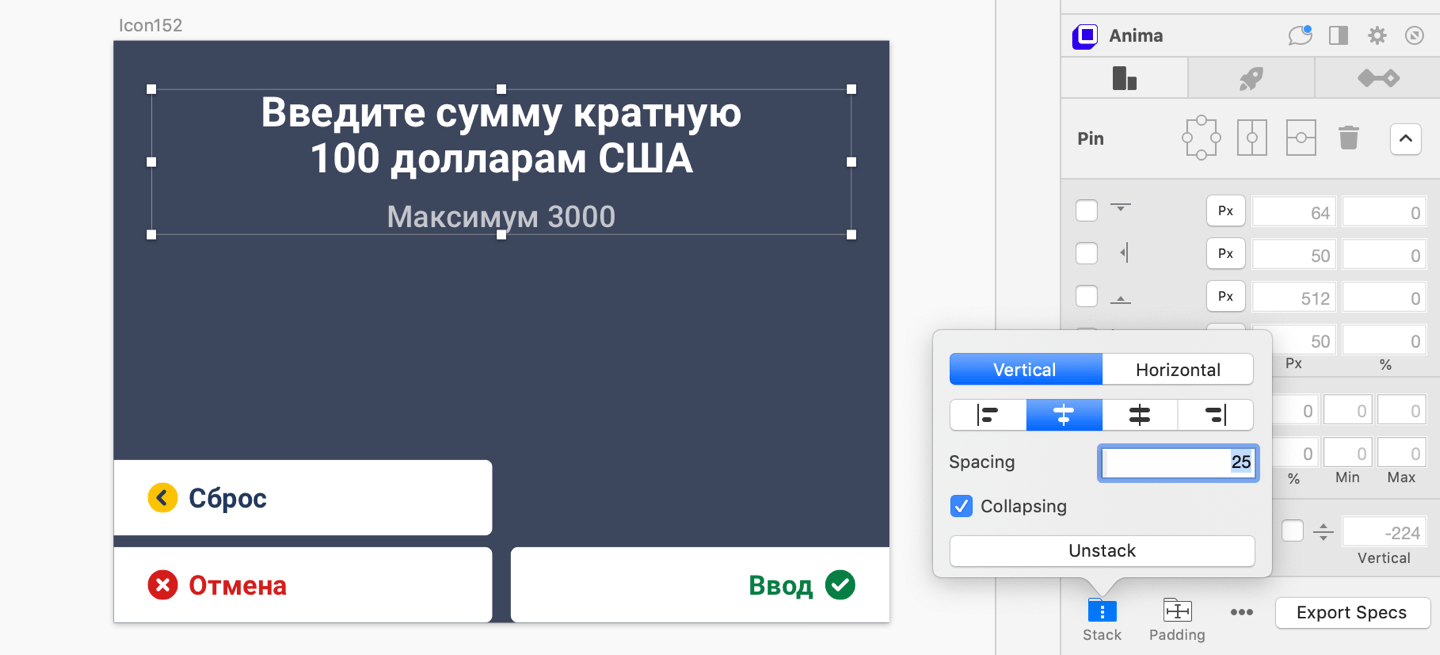Viewport: 1440px width, 655px height.
Task: Click the Export Specs button
Action: coord(1351,613)
